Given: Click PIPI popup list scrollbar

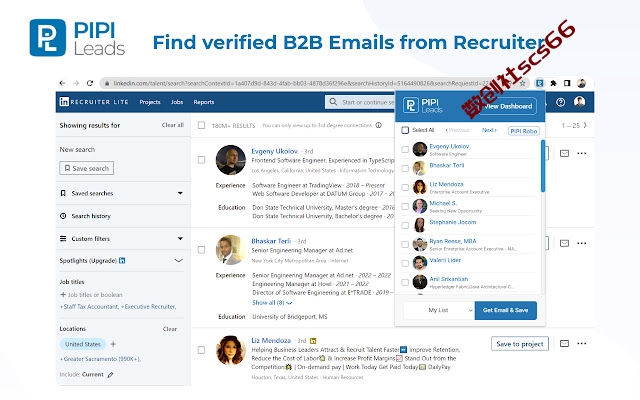Looking at the screenshot, I should tap(543, 166).
